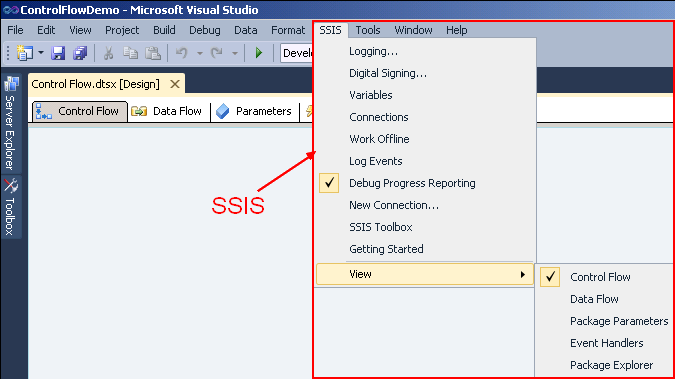675x379 pixels.
Task: Click the Undo arrow icon
Action: pyautogui.click(x=182, y=53)
